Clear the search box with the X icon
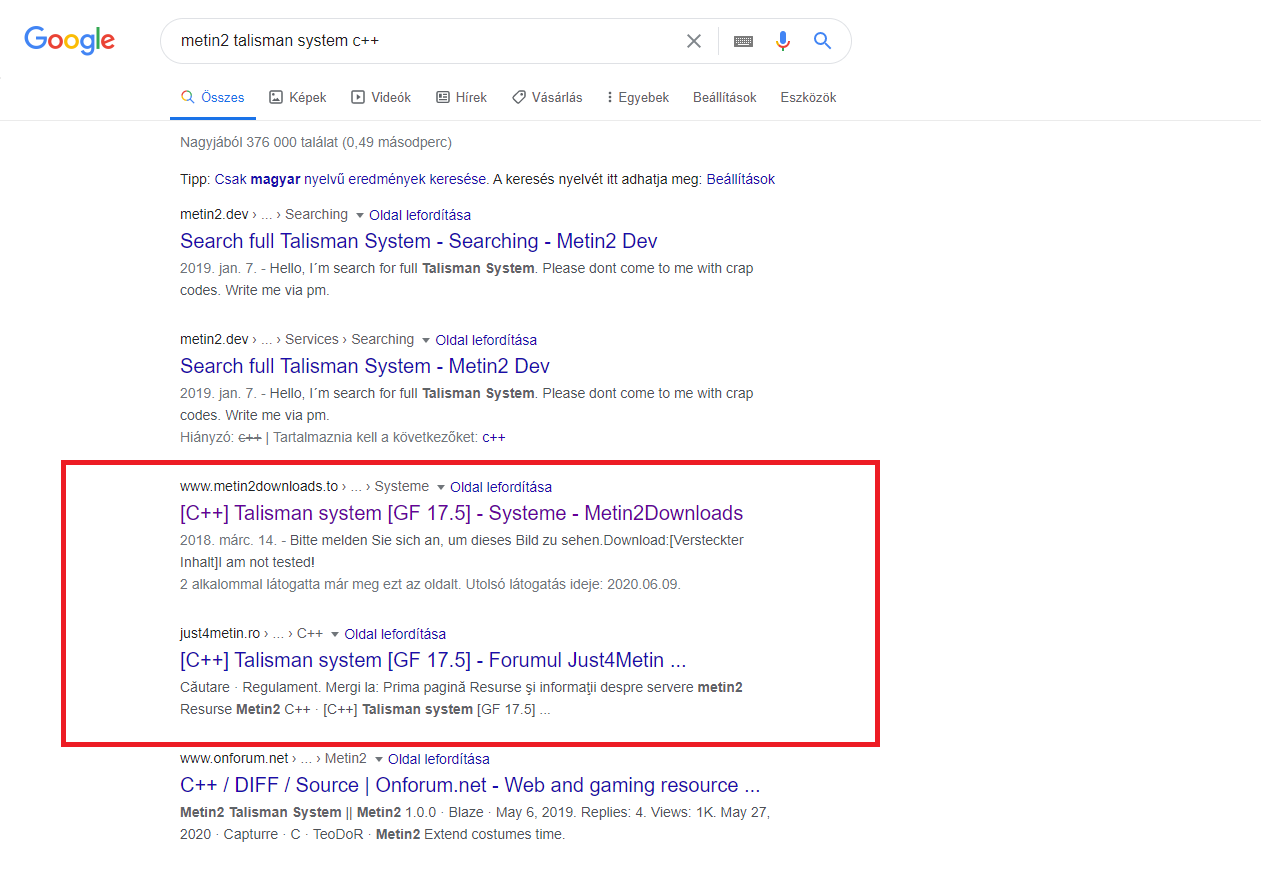 [693, 41]
